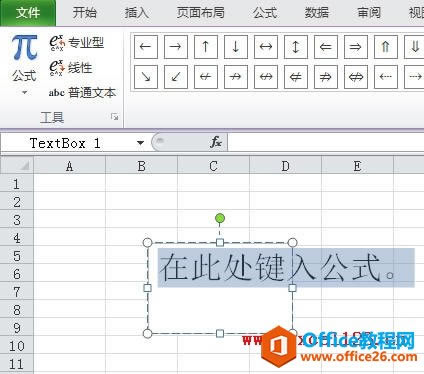Click the select-all corner of the sheet
This screenshot has height=374, width=424.
(17, 165)
